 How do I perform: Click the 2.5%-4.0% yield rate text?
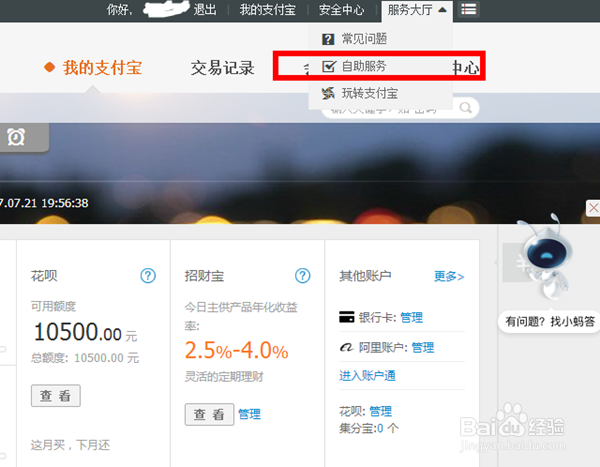click(236, 350)
